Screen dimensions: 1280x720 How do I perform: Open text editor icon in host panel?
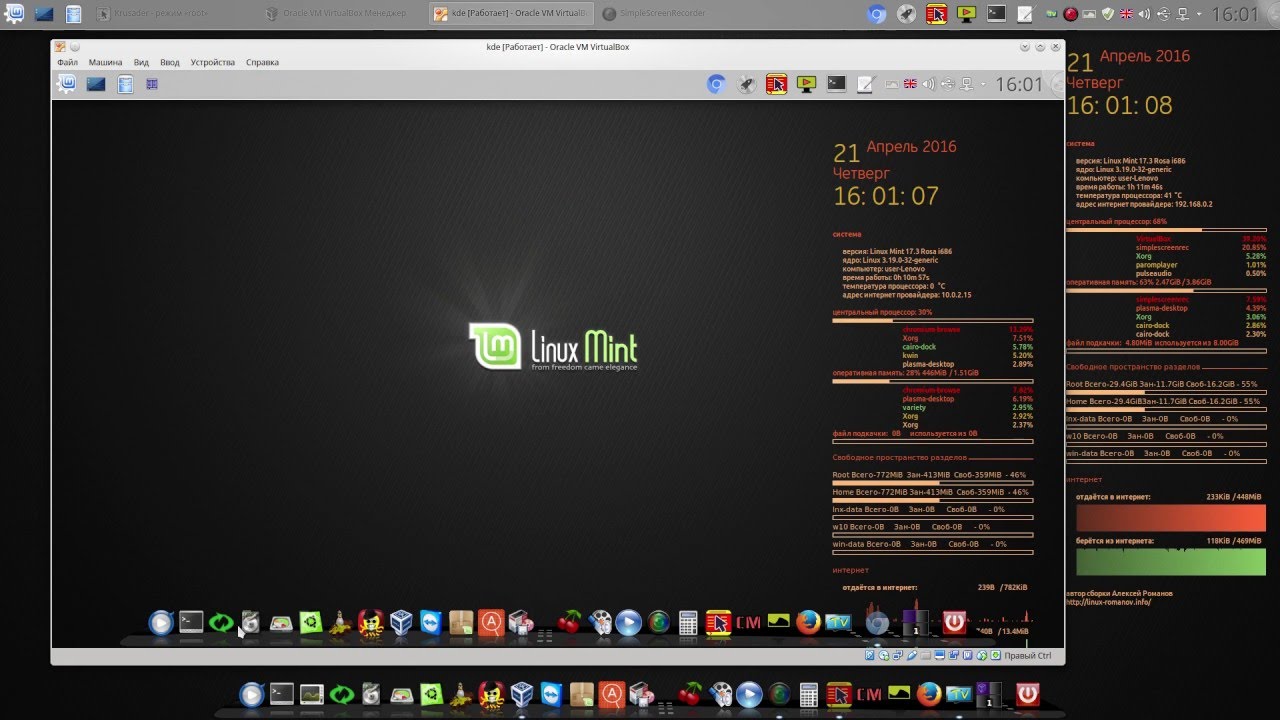point(1025,14)
